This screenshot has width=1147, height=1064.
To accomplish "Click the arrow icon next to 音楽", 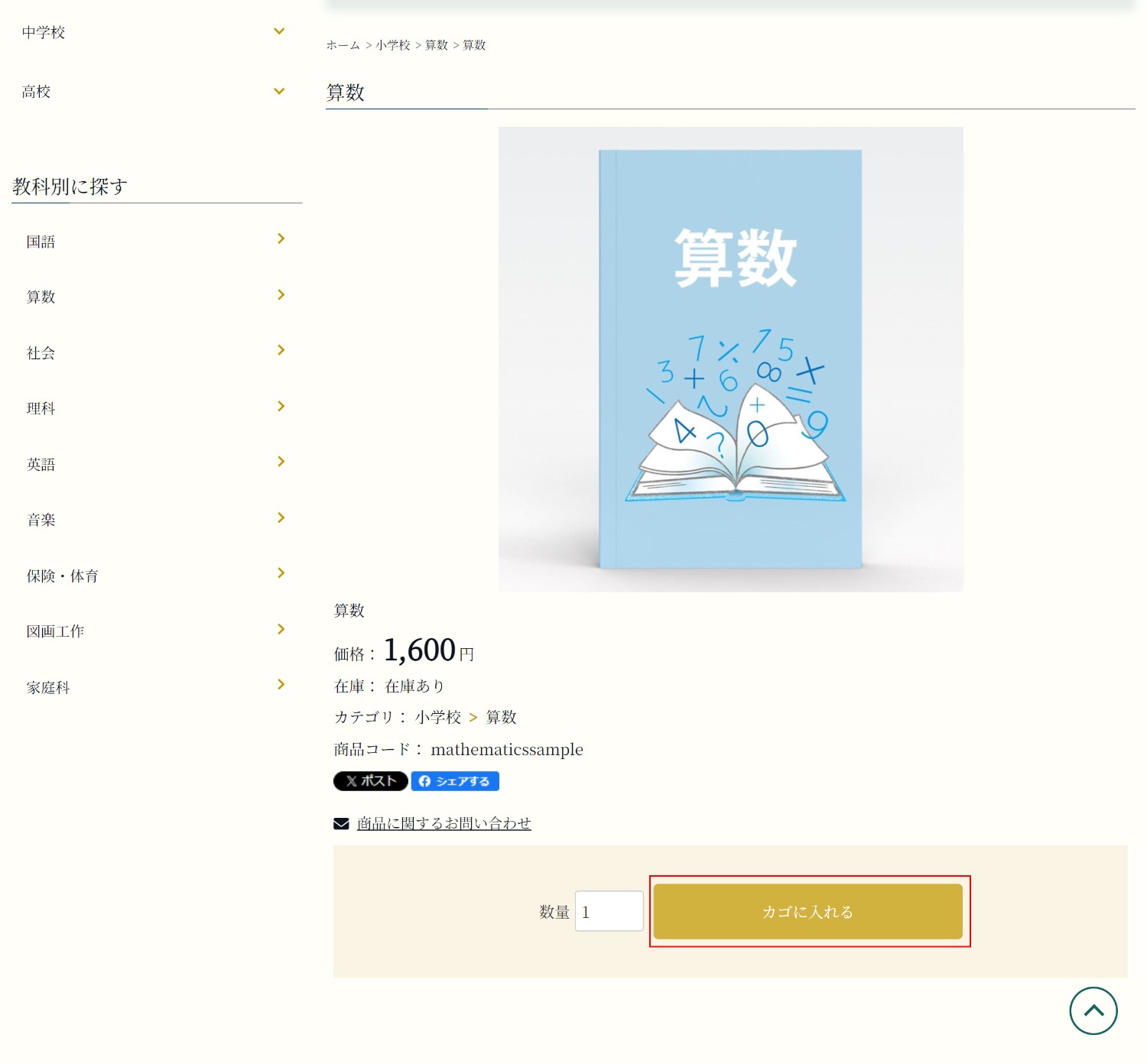I will coord(281,517).
